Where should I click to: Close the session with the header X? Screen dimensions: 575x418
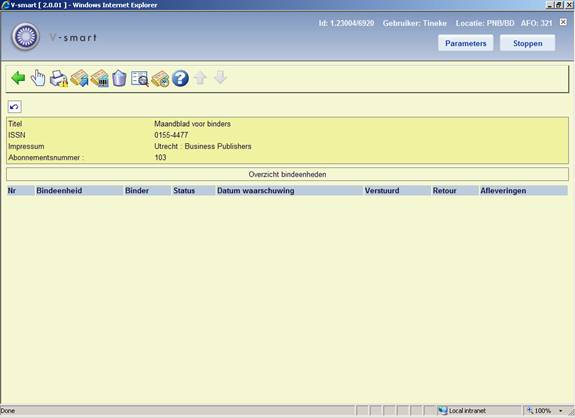click(x=563, y=22)
